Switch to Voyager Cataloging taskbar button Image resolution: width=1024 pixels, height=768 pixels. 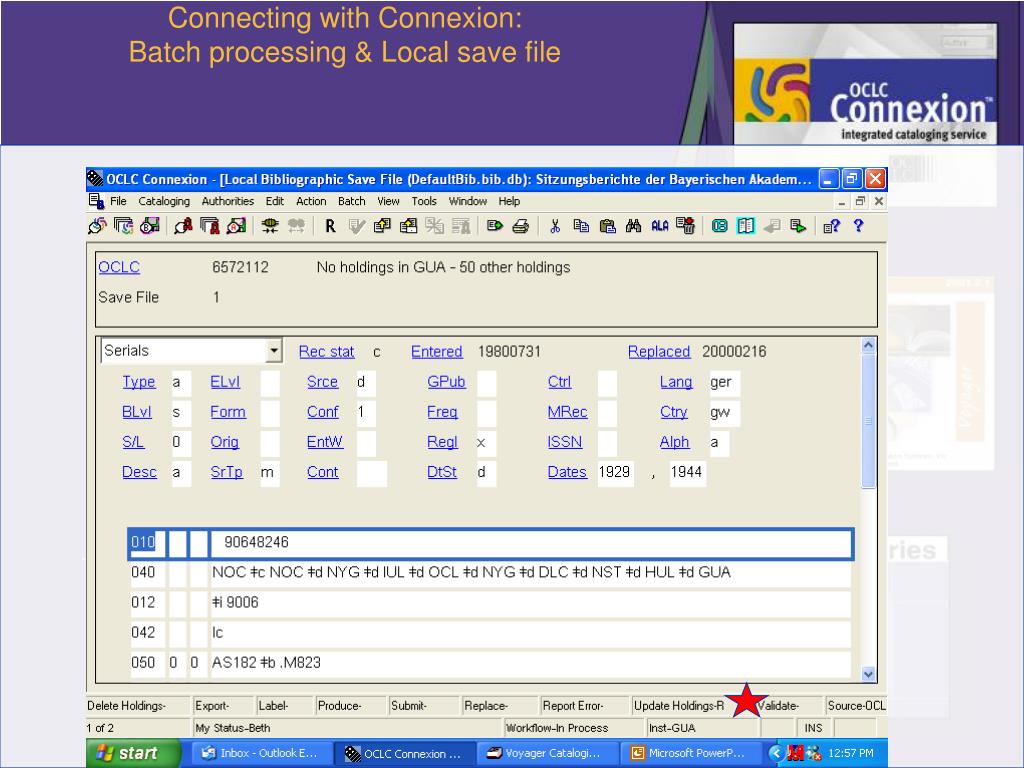pos(545,753)
